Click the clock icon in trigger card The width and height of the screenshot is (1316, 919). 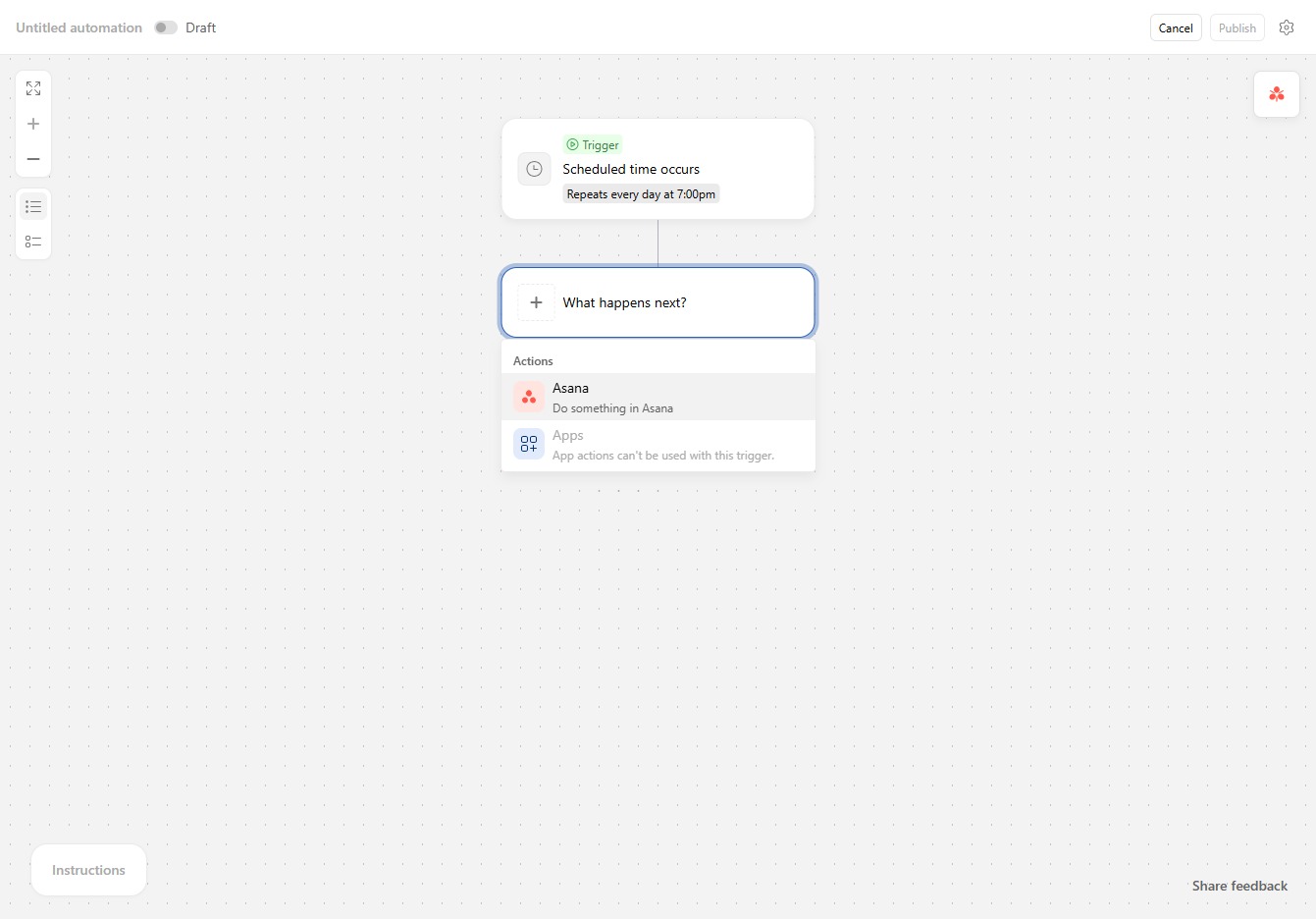pos(535,169)
